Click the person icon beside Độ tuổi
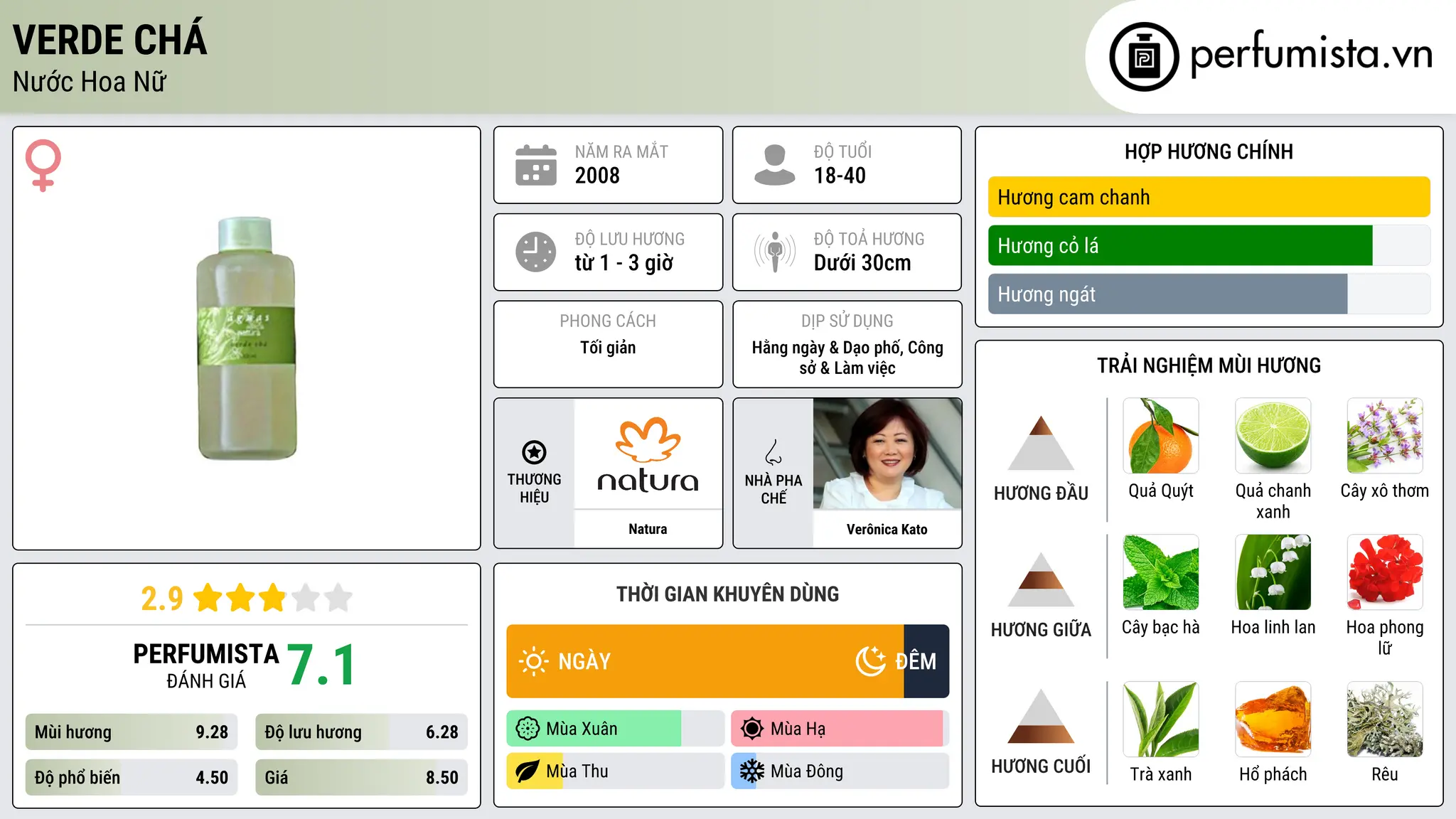Viewport: 1456px width, 819px height. tap(774, 165)
